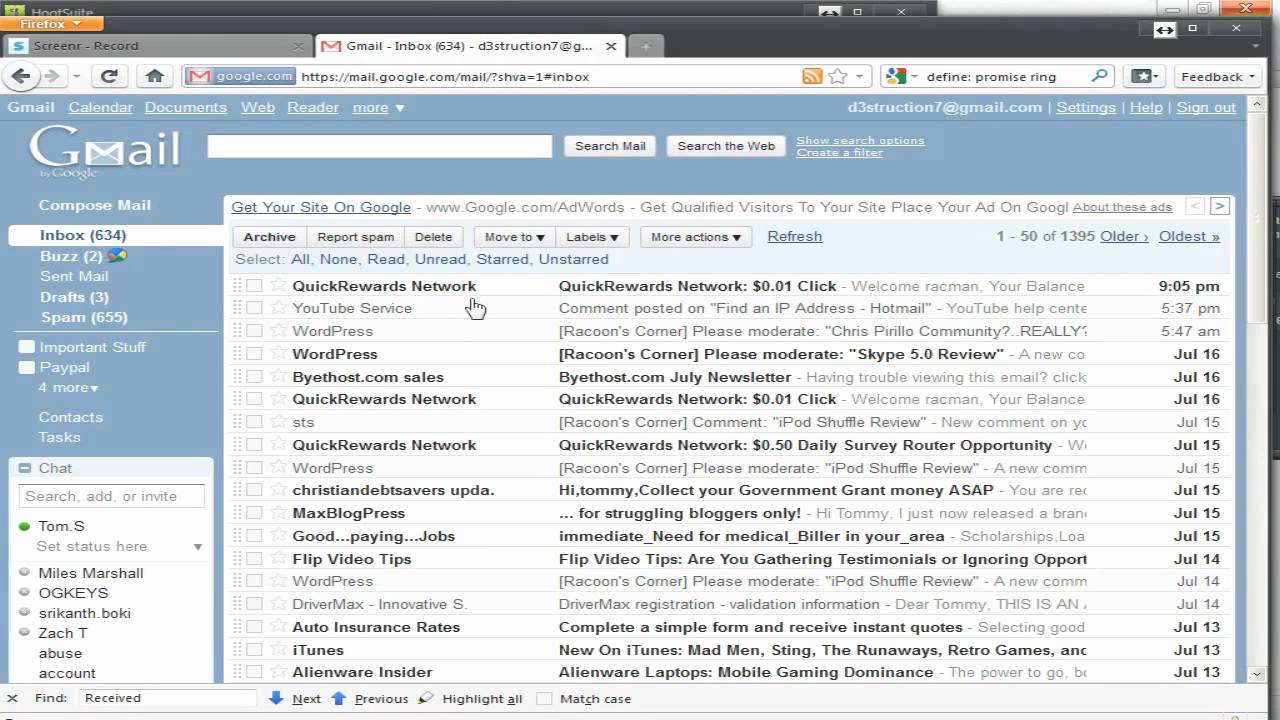The width and height of the screenshot is (1280, 720).
Task: Click the Search Mail button
Action: click(610, 146)
